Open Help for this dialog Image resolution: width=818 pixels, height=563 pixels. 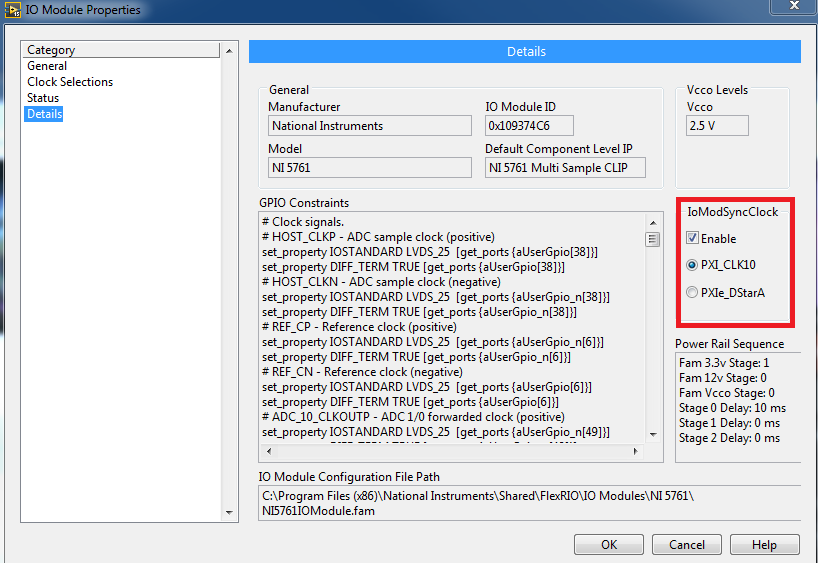click(x=764, y=544)
